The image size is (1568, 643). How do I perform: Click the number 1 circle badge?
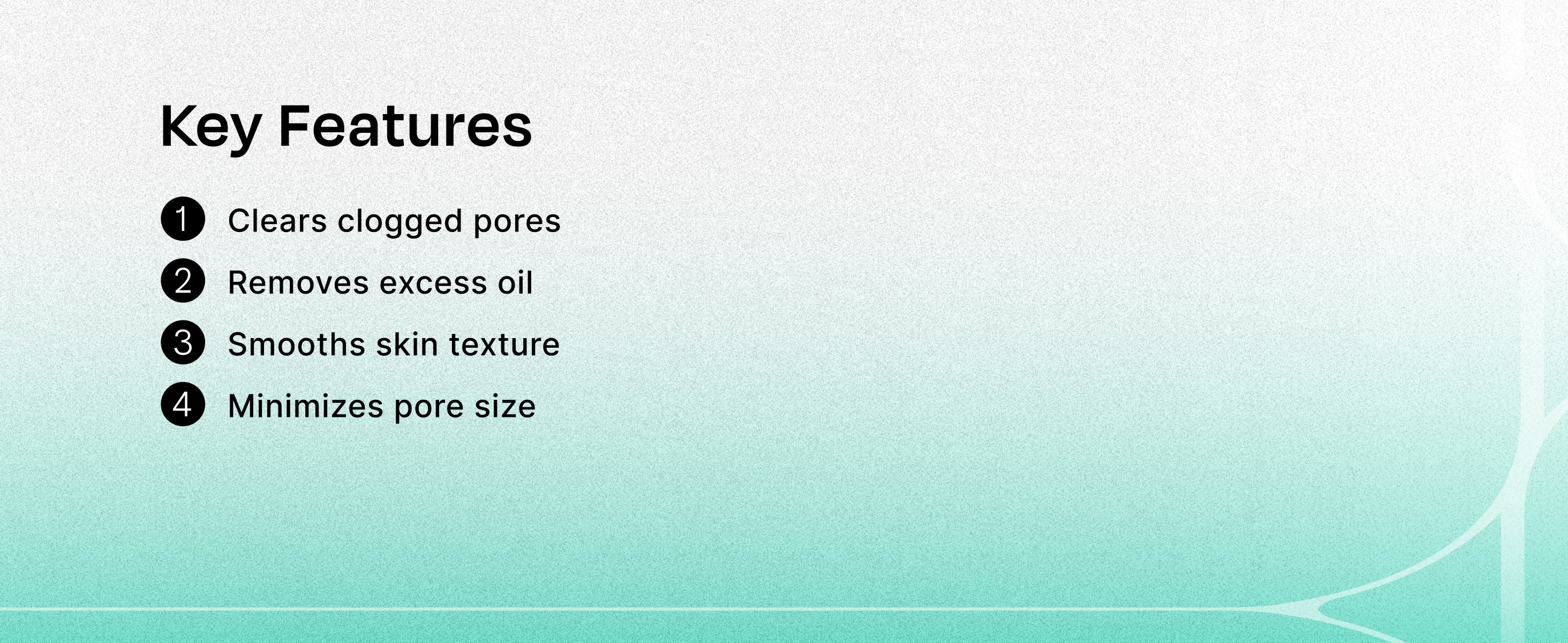coord(183,219)
